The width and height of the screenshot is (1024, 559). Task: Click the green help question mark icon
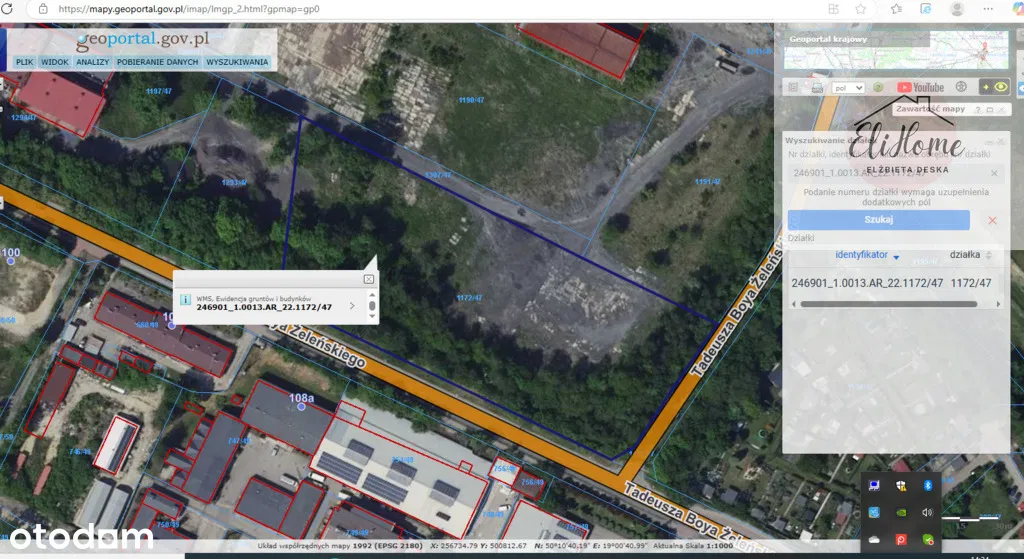point(878,87)
